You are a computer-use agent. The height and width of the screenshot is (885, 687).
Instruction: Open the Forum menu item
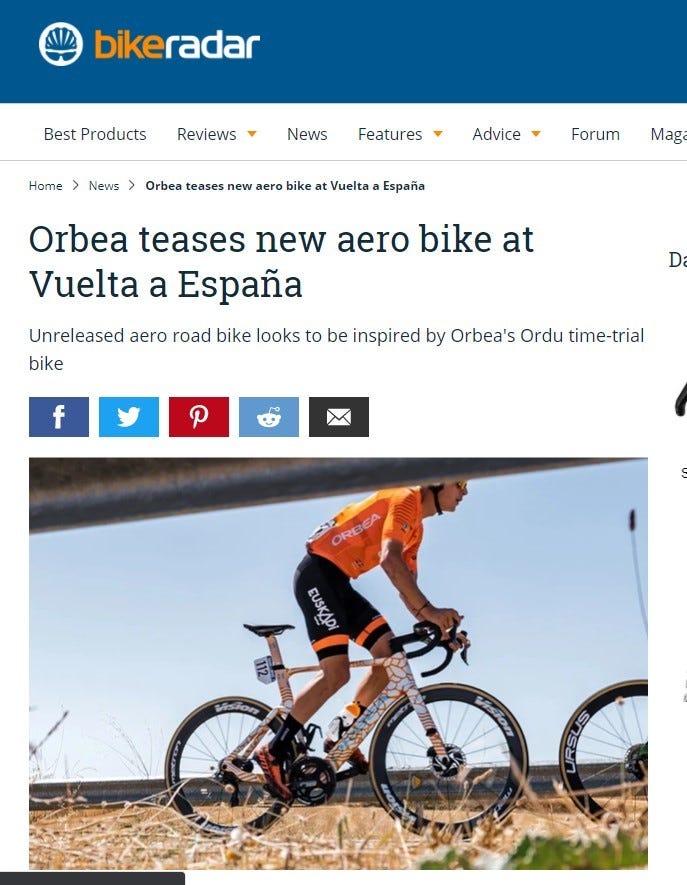click(595, 134)
